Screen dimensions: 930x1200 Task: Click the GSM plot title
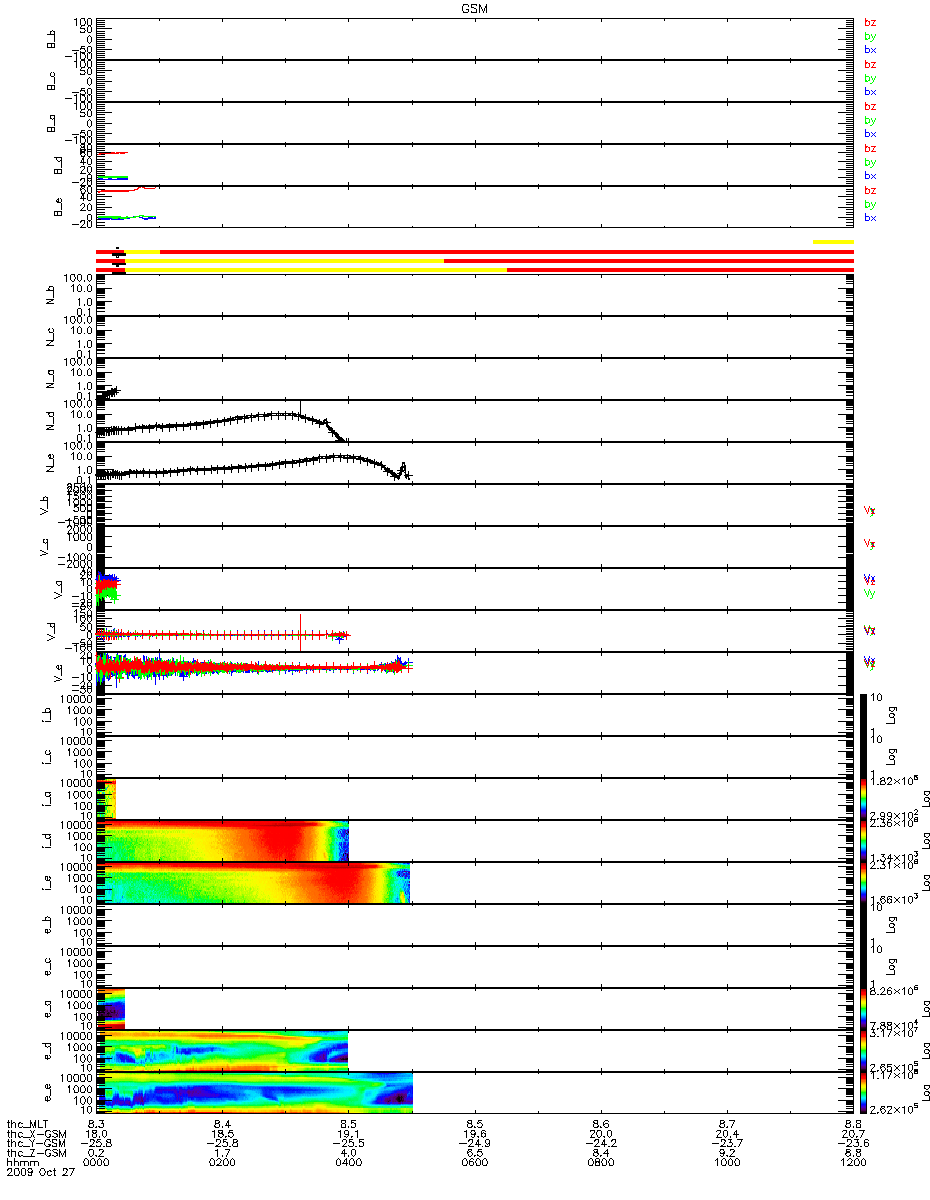[475, 7]
